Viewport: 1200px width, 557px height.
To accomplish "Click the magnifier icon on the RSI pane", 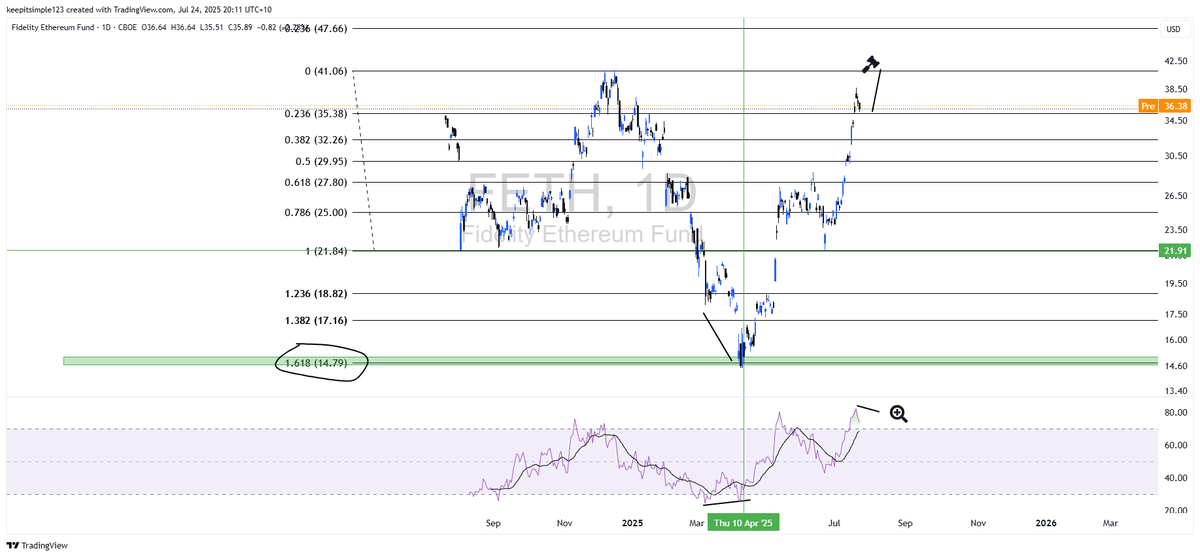I will 898,413.
